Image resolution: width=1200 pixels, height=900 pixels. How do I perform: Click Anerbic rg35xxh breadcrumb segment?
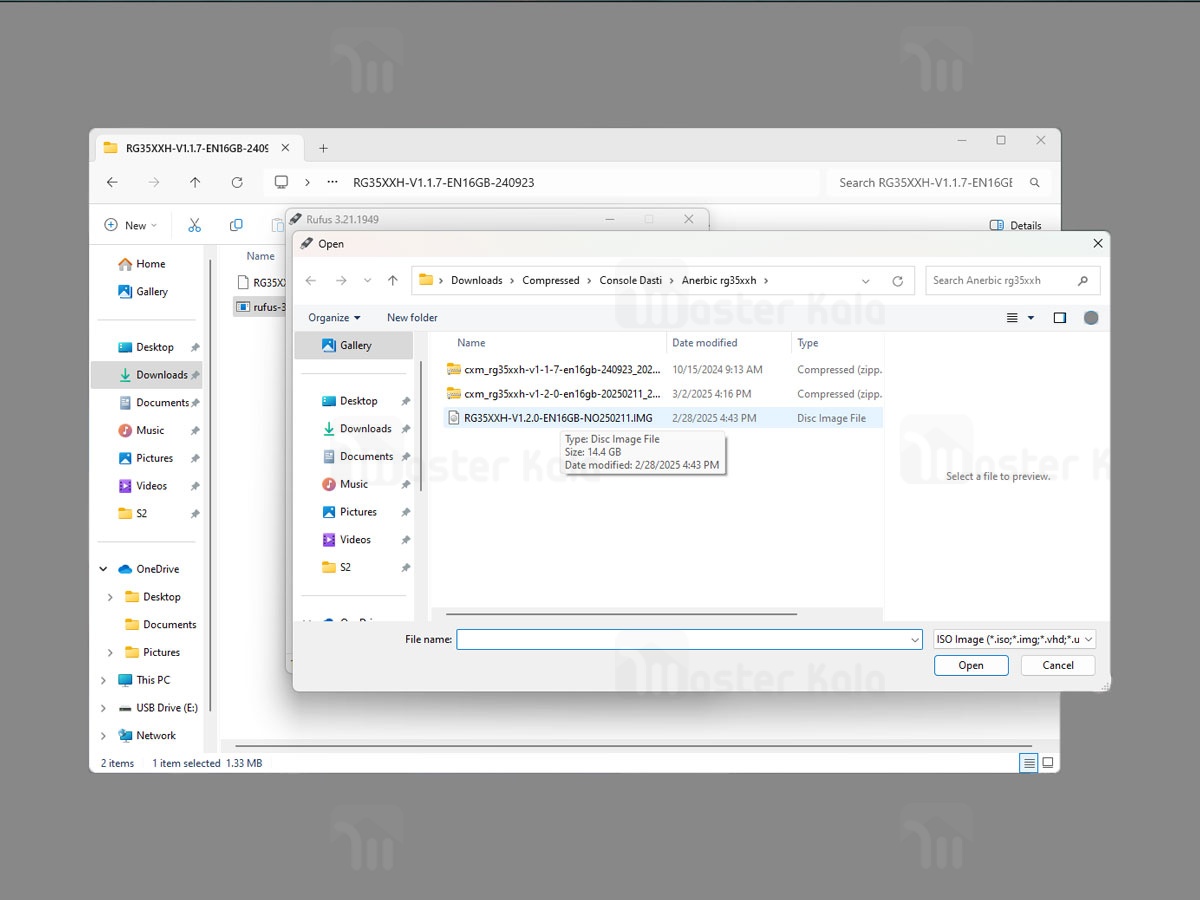tap(719, 281)
